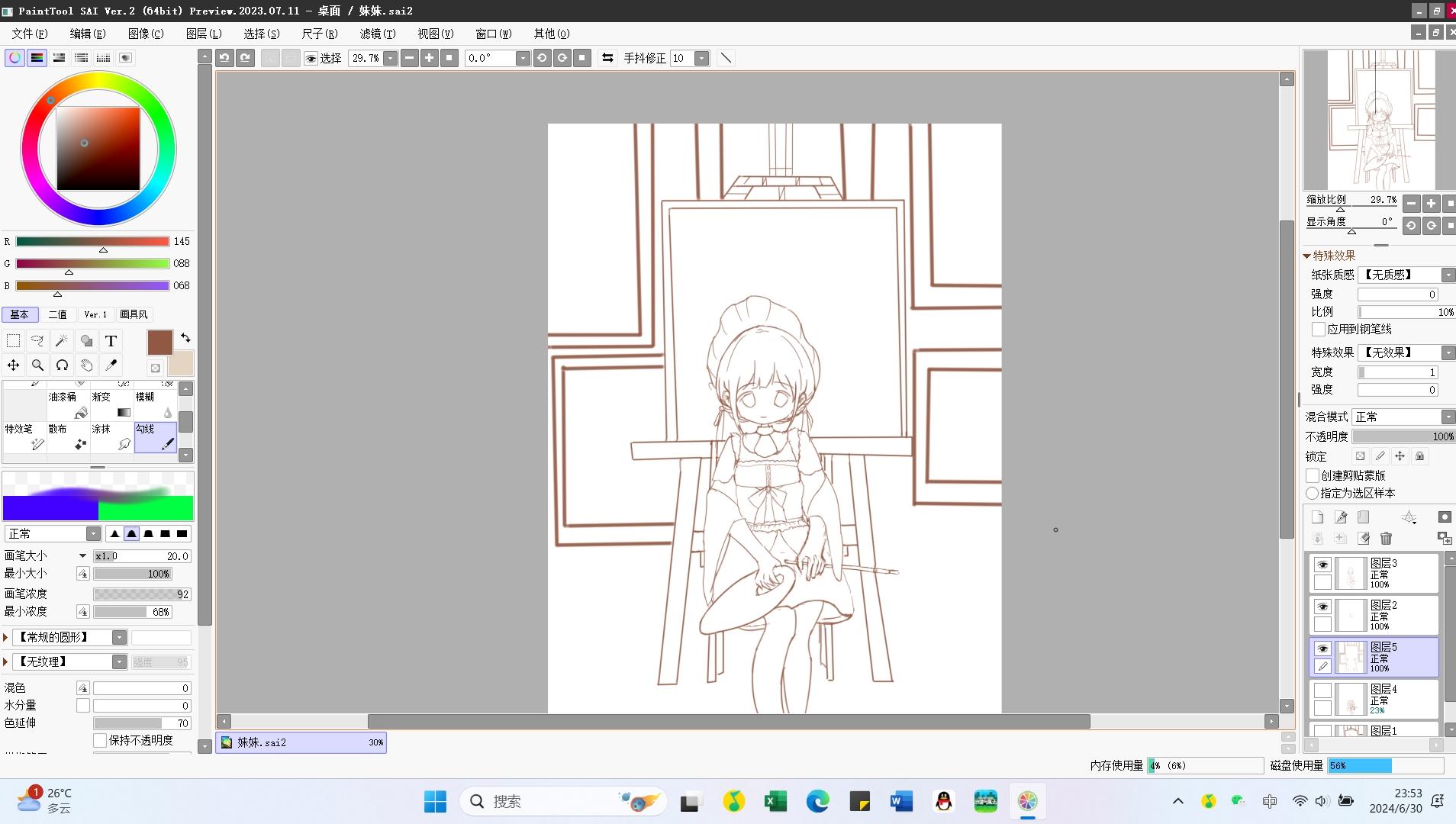The width and height of the screenshot is (1456, 824).
Task: Open the 【常规的圆形】 brush shape dropdown
Action: (119, 637)
